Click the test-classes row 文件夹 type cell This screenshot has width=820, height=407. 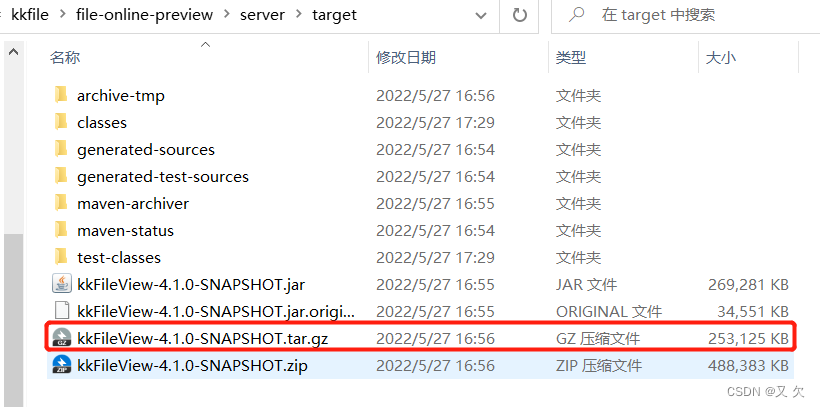pyautogui.click(x=578, y=257)
